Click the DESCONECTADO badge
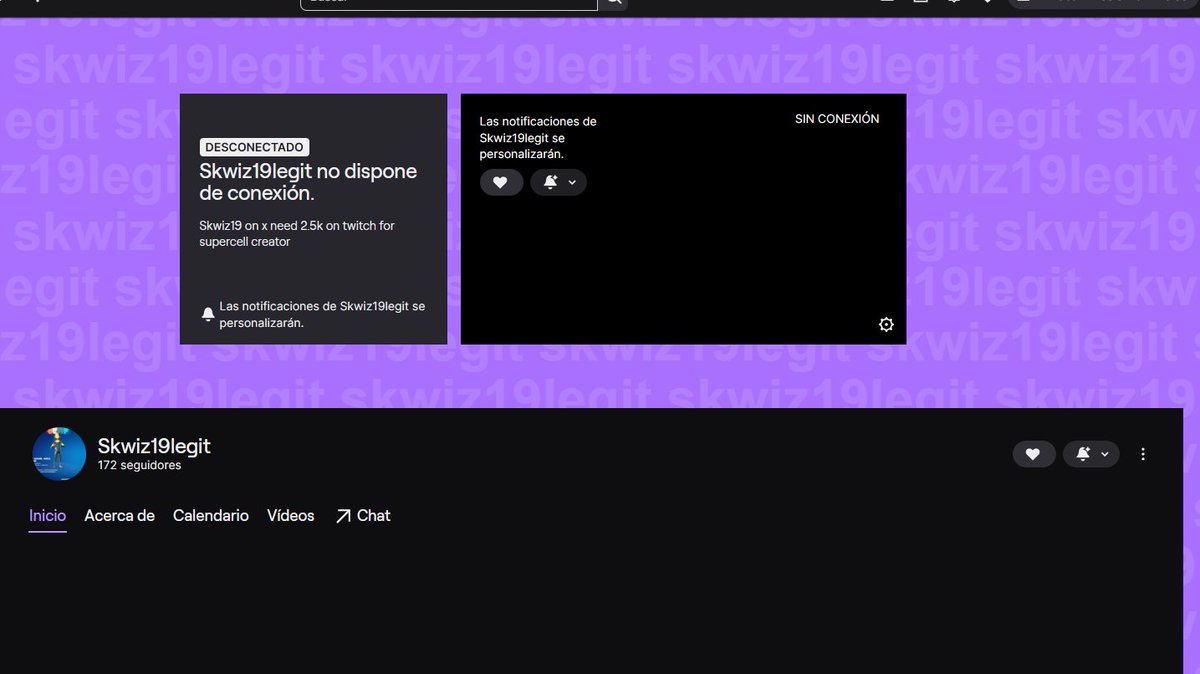 (254, 147)
